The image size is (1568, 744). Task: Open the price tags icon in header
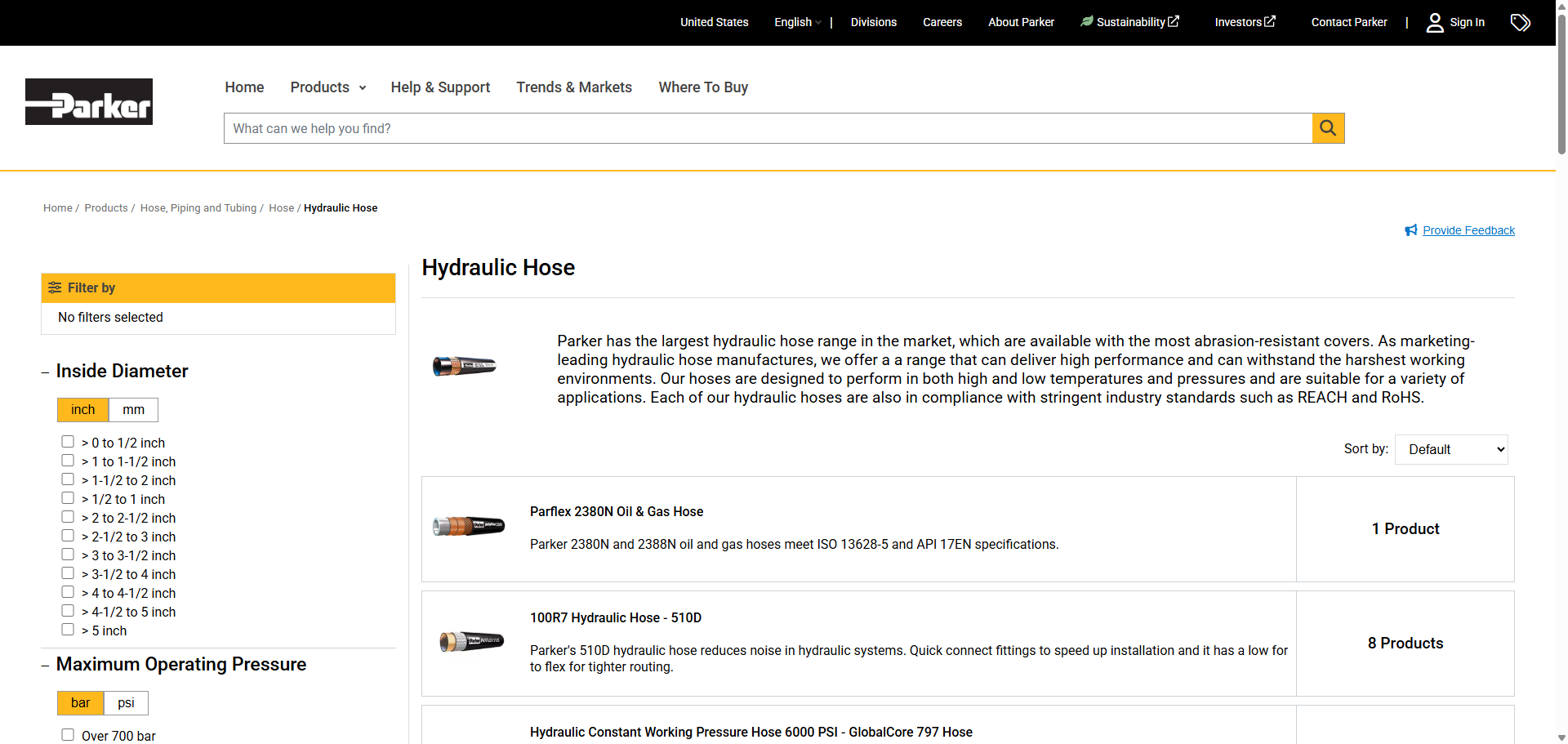1520,23
